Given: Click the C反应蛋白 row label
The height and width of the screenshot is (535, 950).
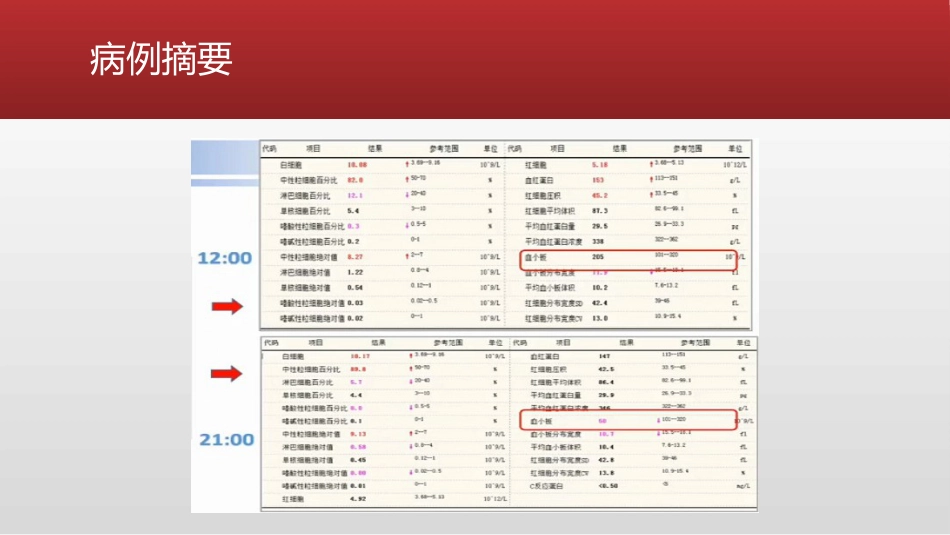Looking at the screenshot, I should click(546, 486).
